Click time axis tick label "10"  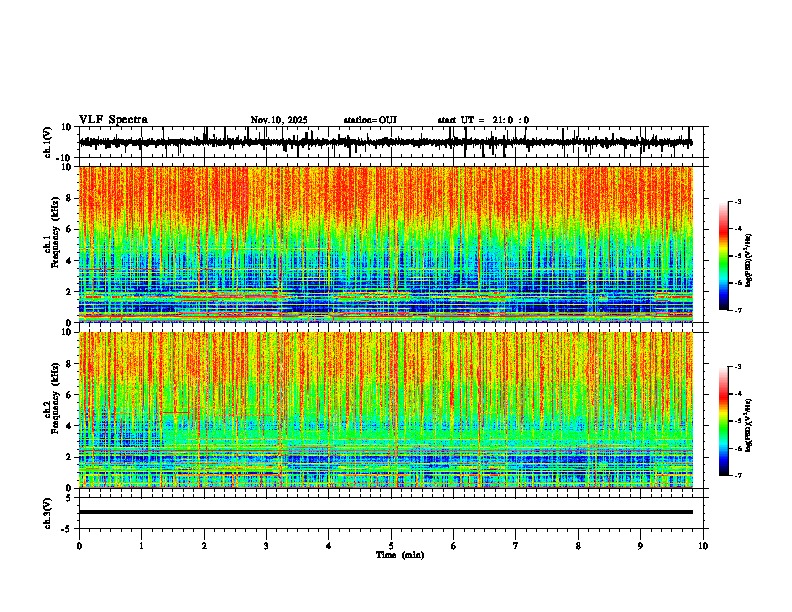[703, 546]
